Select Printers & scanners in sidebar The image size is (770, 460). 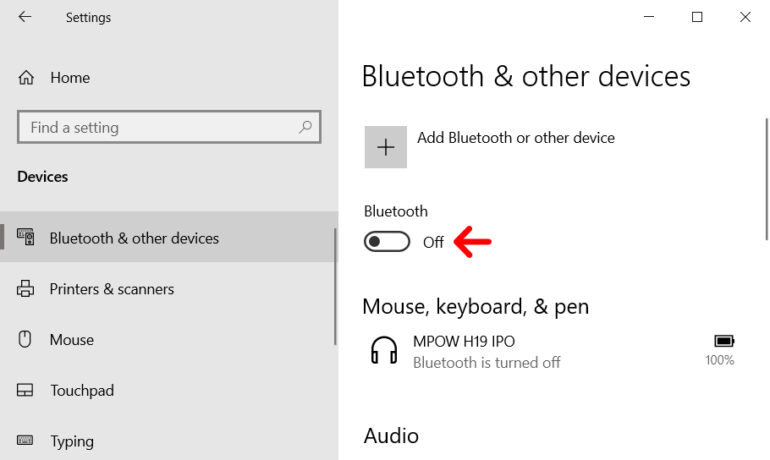112,289
